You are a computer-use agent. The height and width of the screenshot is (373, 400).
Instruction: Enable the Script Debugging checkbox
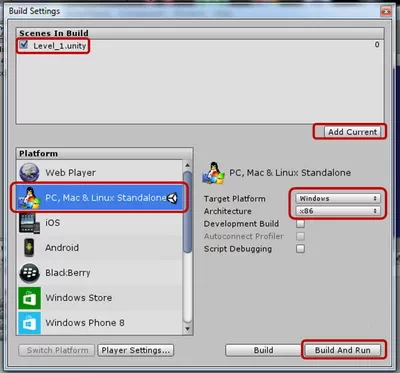[x=300, y=249]
